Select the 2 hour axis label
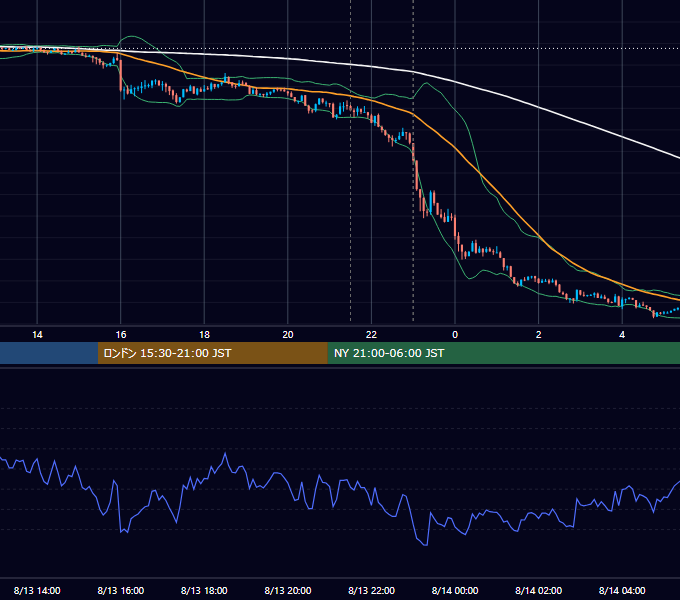Image resolution: width=680 pixels, height=600 pixels. (x=539, y=335)
